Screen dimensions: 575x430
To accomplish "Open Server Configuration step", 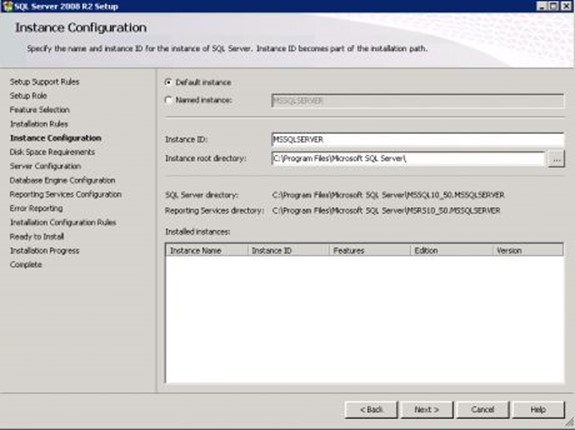I will tap(45, 166).
